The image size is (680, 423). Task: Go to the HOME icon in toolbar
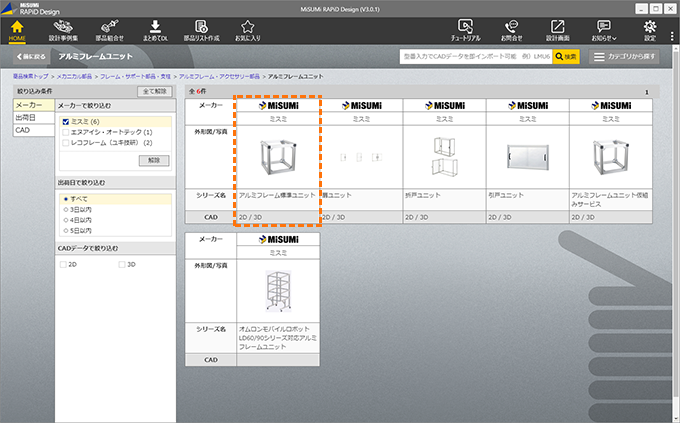click(17, 29)
